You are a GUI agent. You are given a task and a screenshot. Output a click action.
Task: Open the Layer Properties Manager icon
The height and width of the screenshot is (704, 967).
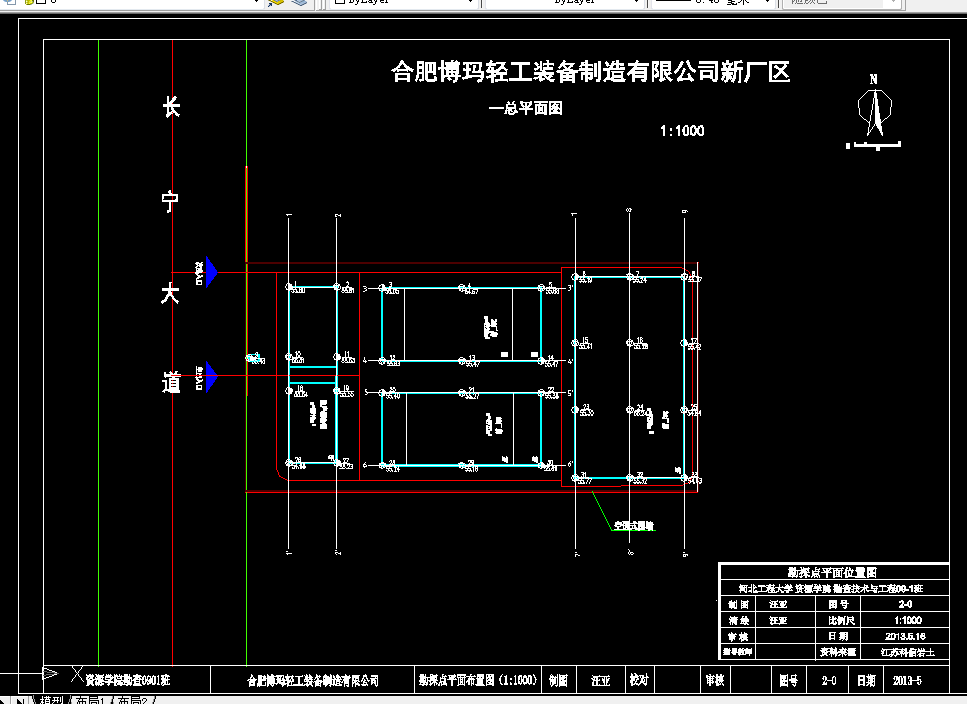8,3
